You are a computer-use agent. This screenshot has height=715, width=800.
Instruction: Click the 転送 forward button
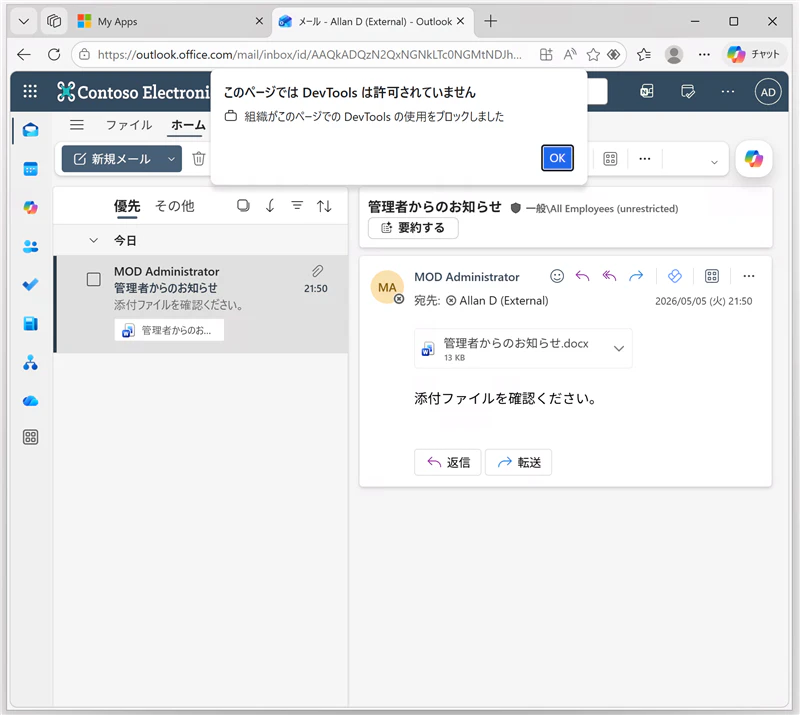click(518, 462)
